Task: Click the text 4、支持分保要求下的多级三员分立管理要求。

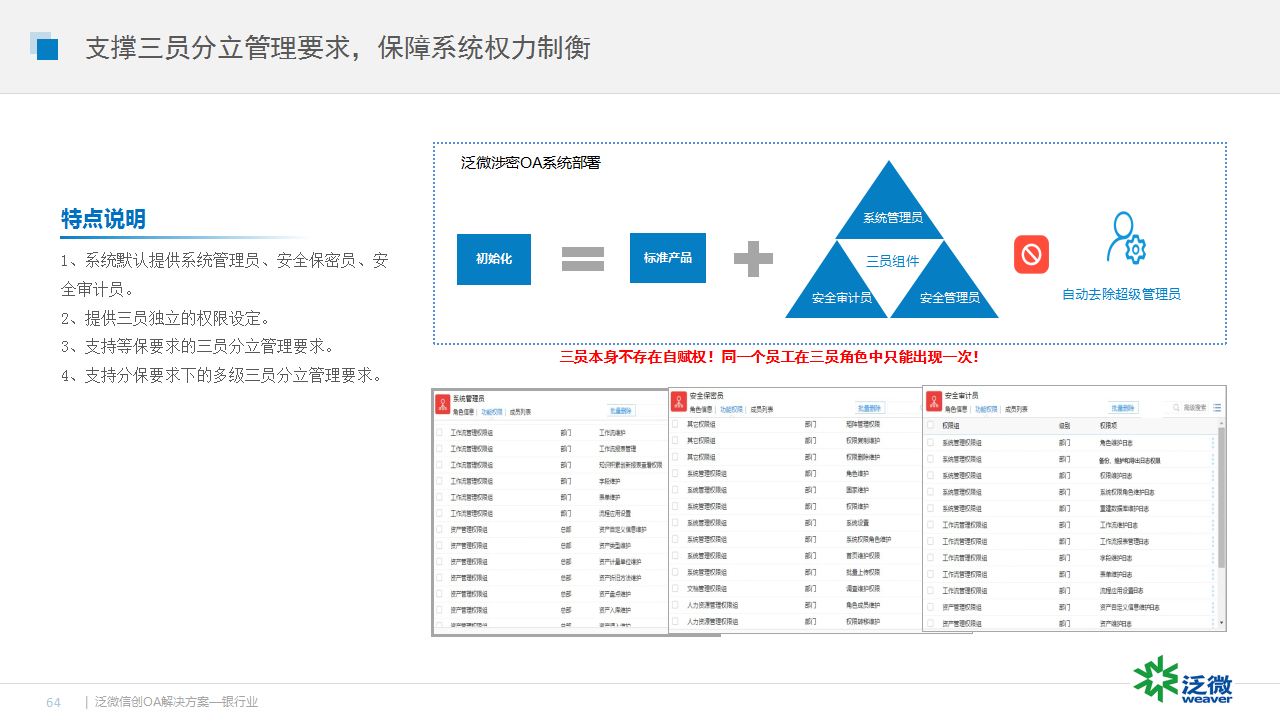Action: (x=221, y=376)
